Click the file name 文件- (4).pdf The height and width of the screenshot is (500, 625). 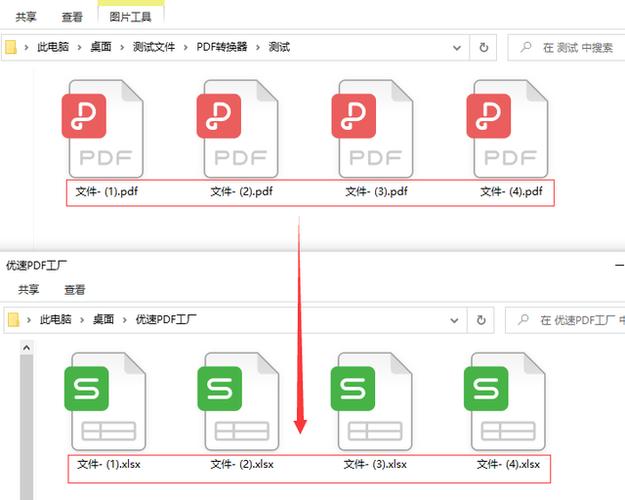point(511,191)
